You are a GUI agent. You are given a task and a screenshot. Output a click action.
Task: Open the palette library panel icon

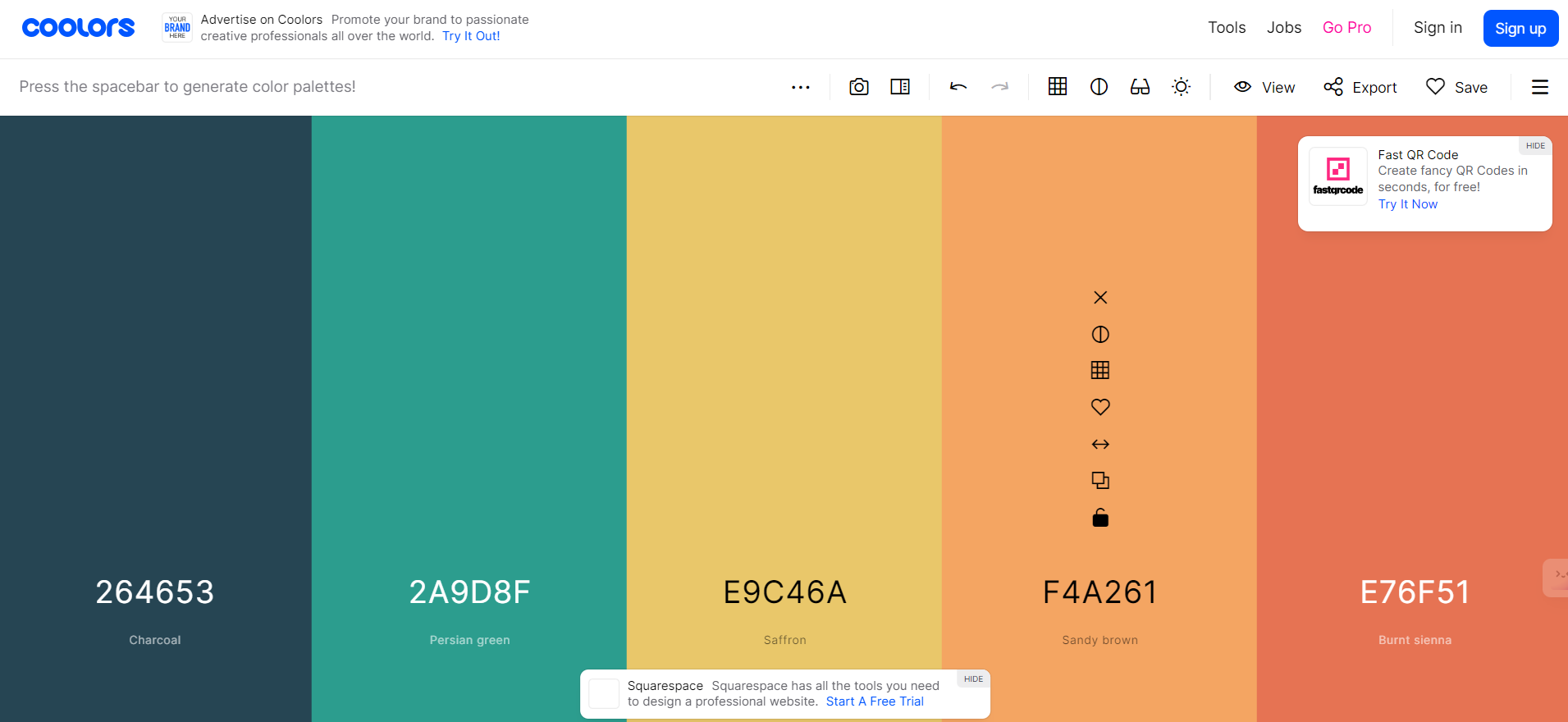coord(900,87)
